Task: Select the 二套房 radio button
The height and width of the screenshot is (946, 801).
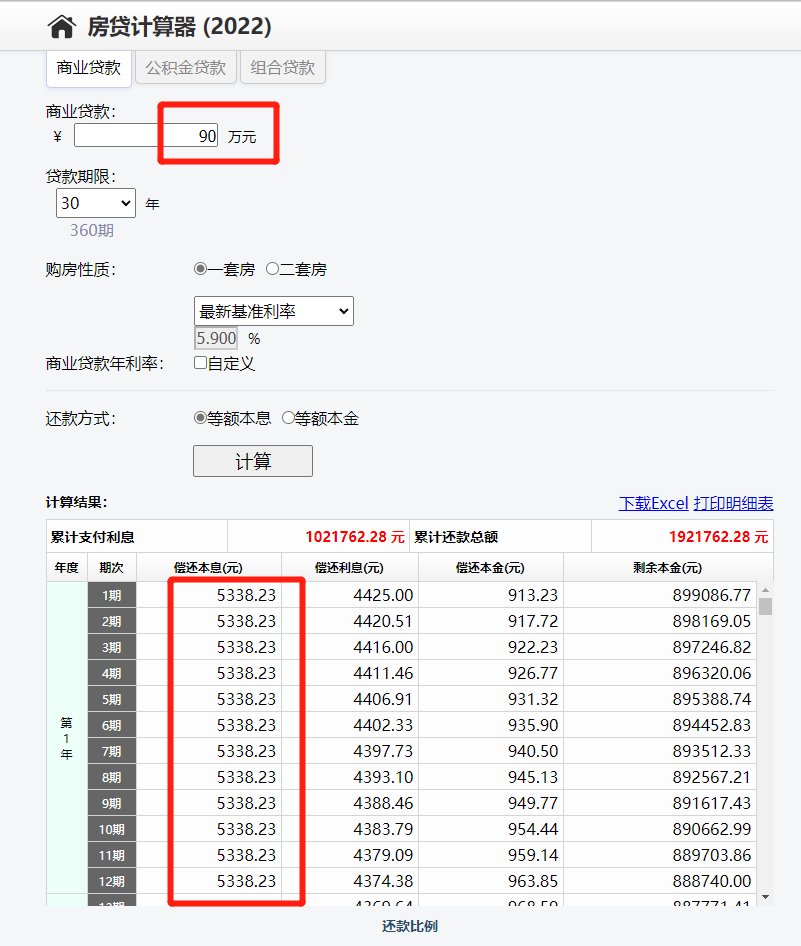Action: pos(272,269)
